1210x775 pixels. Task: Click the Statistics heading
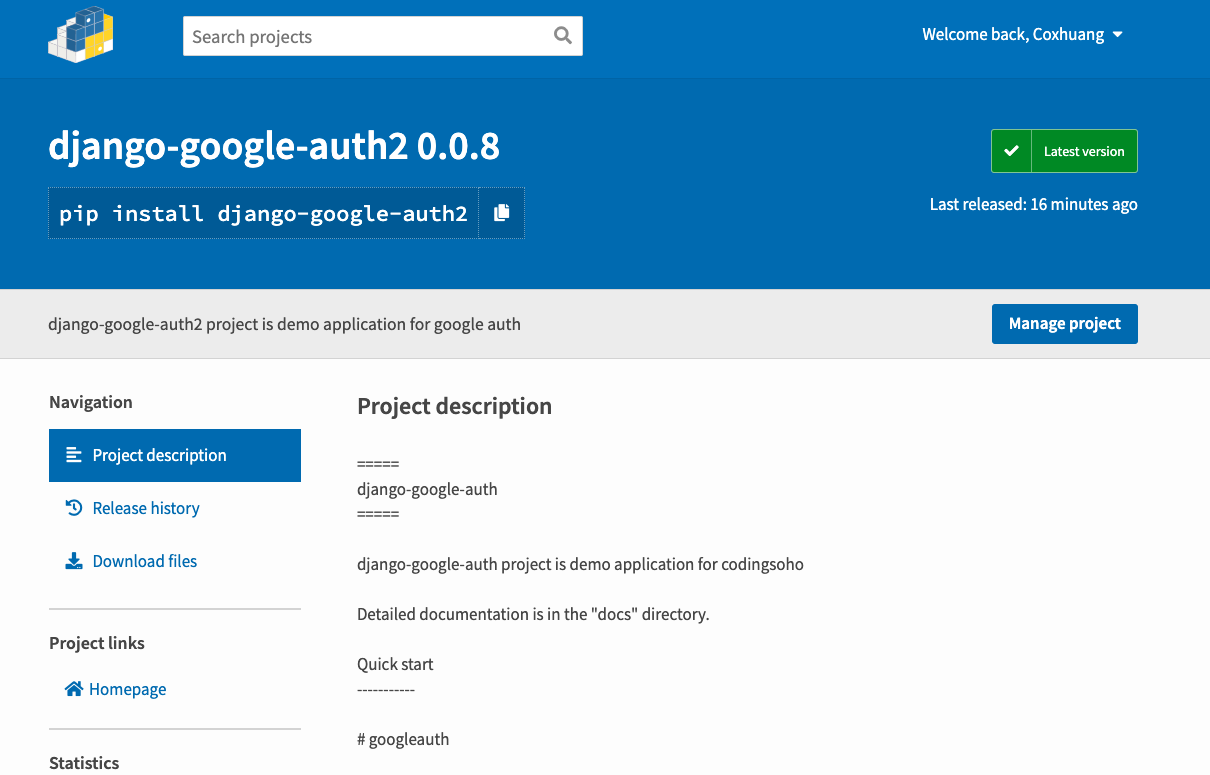point(84,763)
